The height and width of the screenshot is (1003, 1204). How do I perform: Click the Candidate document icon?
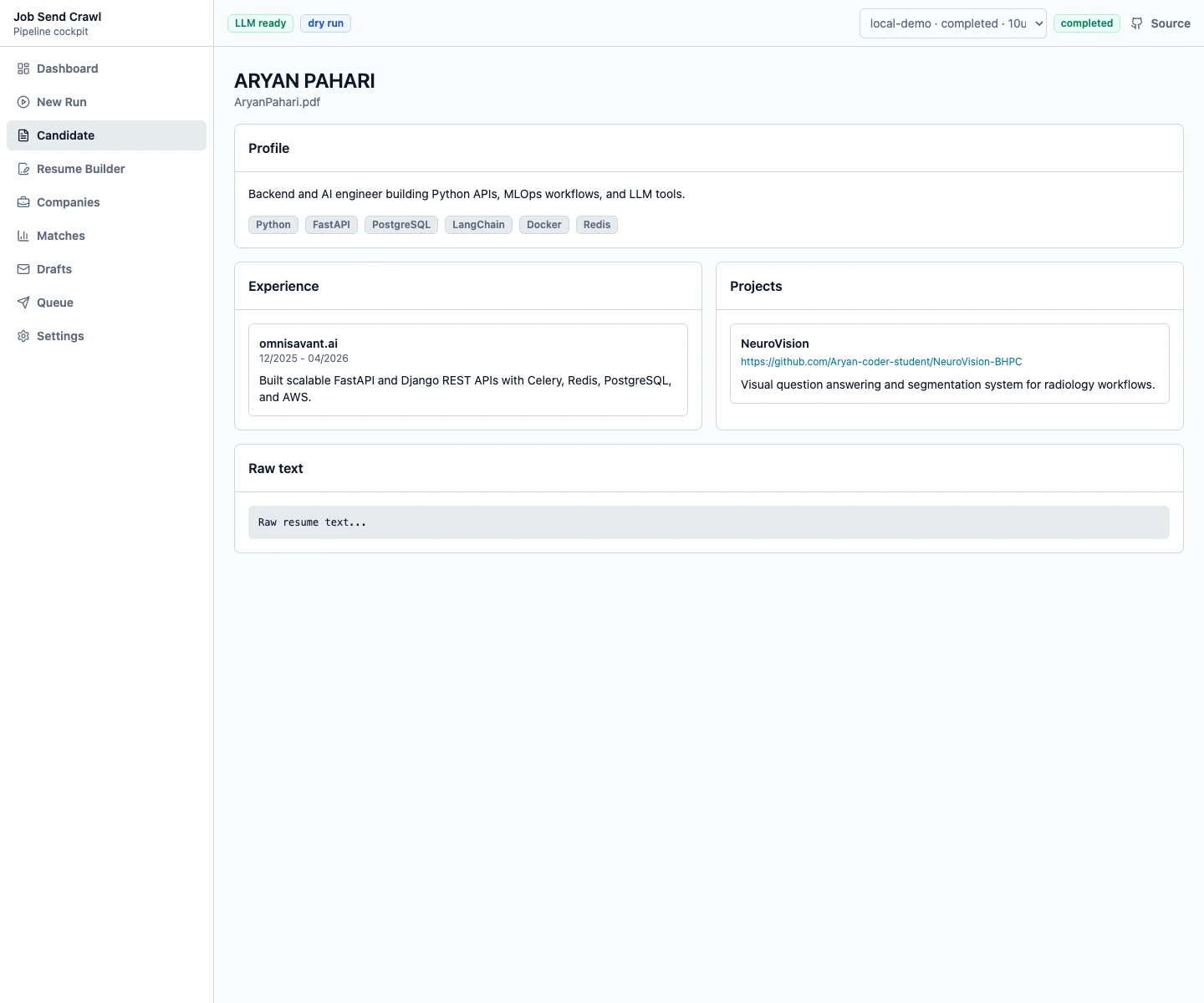[x=23, y=135]
